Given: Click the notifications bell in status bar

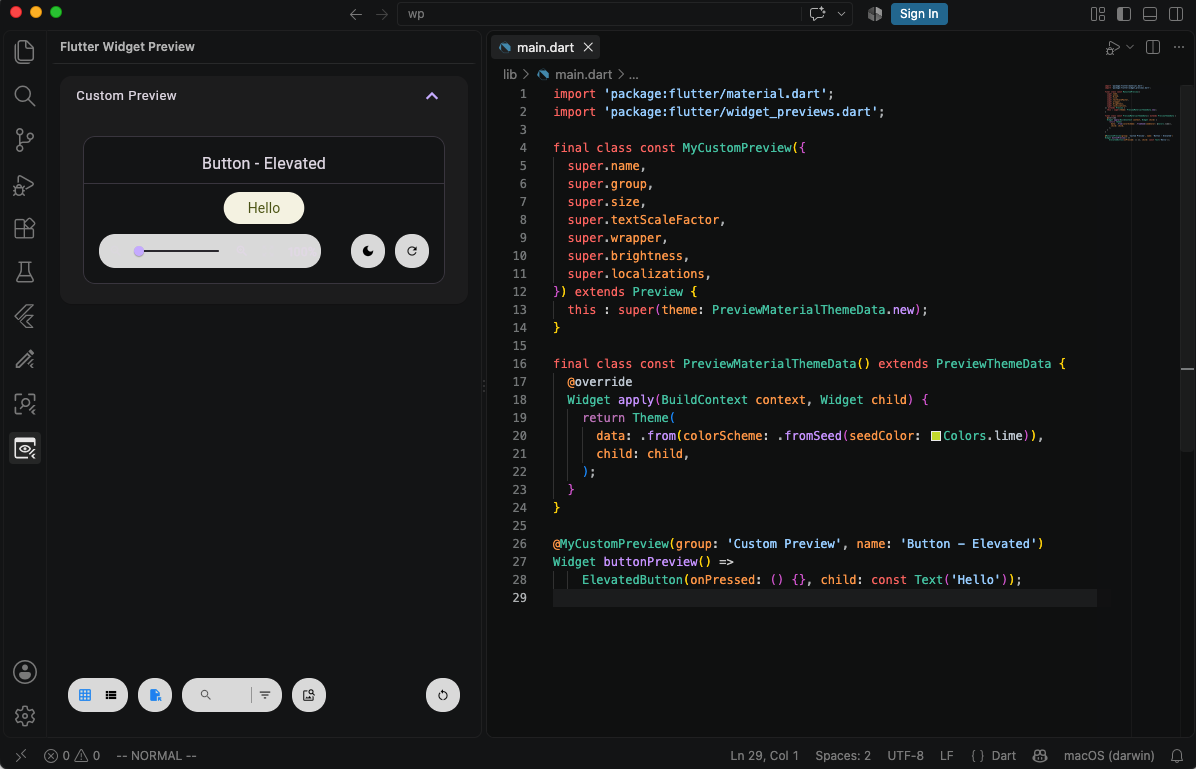Looking at the screenshot, I should 1175,755.
